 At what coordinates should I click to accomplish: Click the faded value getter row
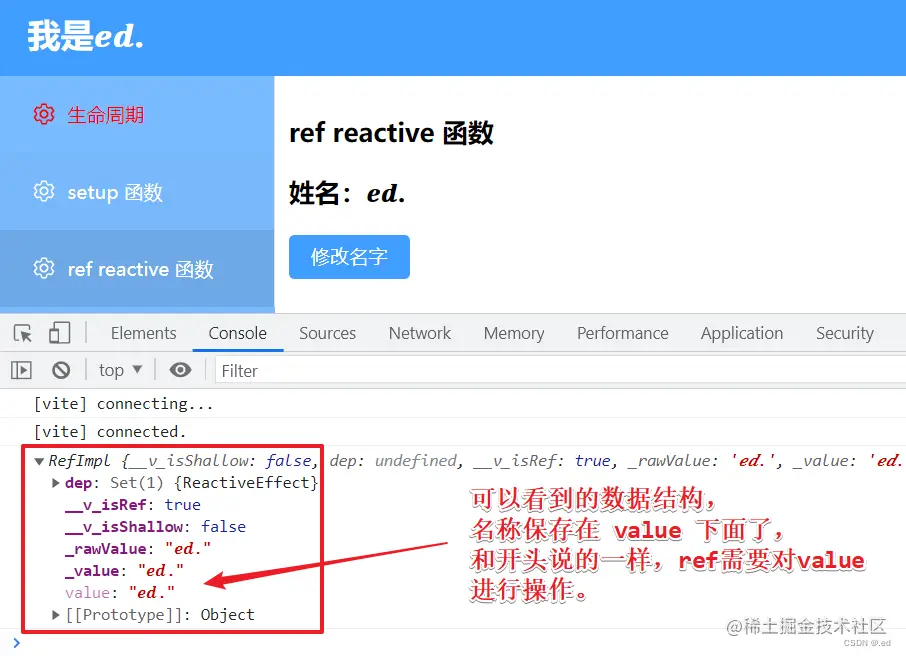pyautogui.click(x=120, y=592)
